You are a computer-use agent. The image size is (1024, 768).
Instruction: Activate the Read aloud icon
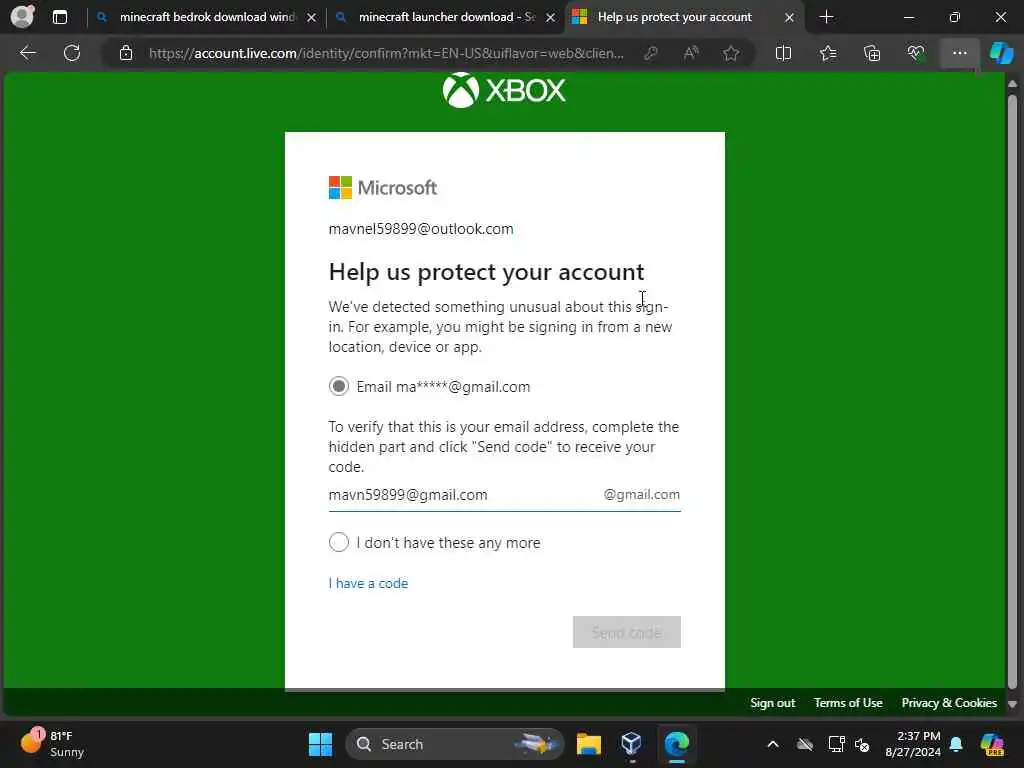click(691, 53)
